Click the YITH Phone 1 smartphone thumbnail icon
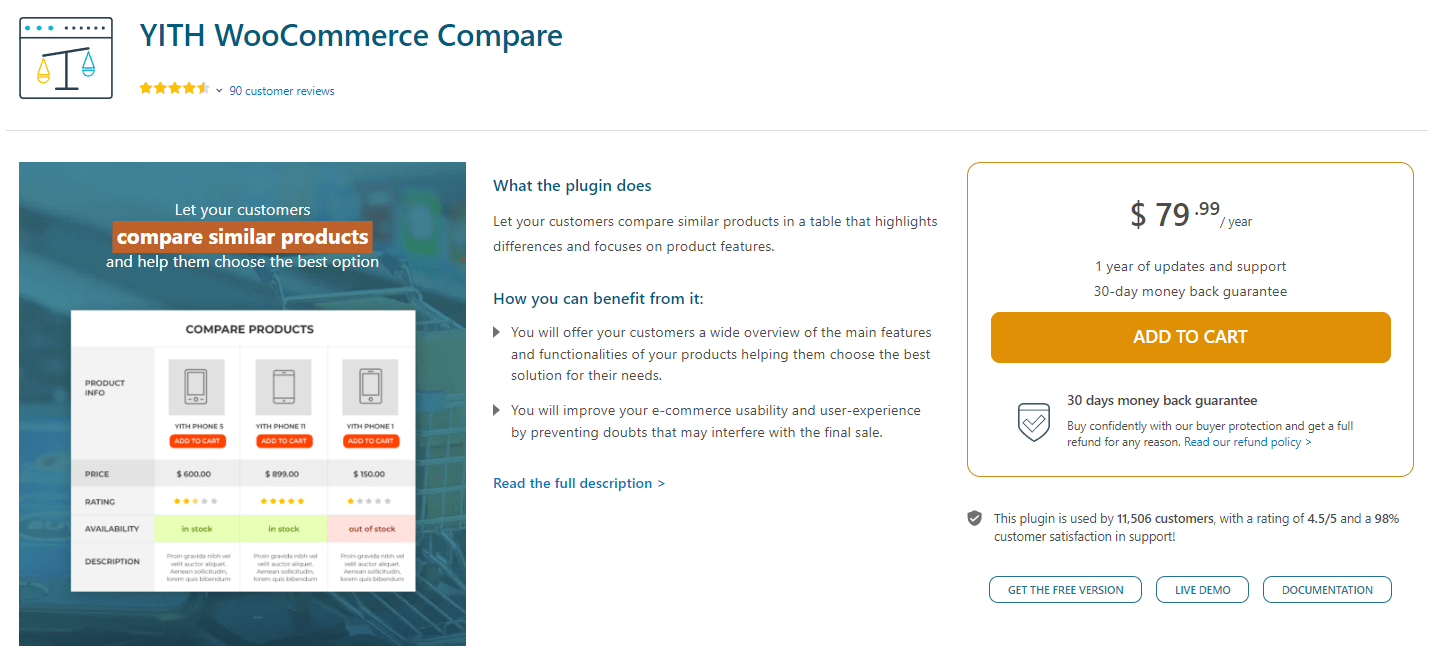This screenshot has width=1437, height=646. click(x=370, y=387)
